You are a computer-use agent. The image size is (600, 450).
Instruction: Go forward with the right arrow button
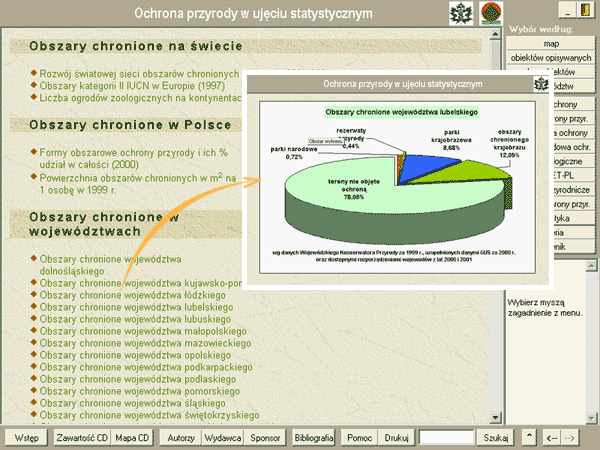pyautogui.click(x=569, y=438)
